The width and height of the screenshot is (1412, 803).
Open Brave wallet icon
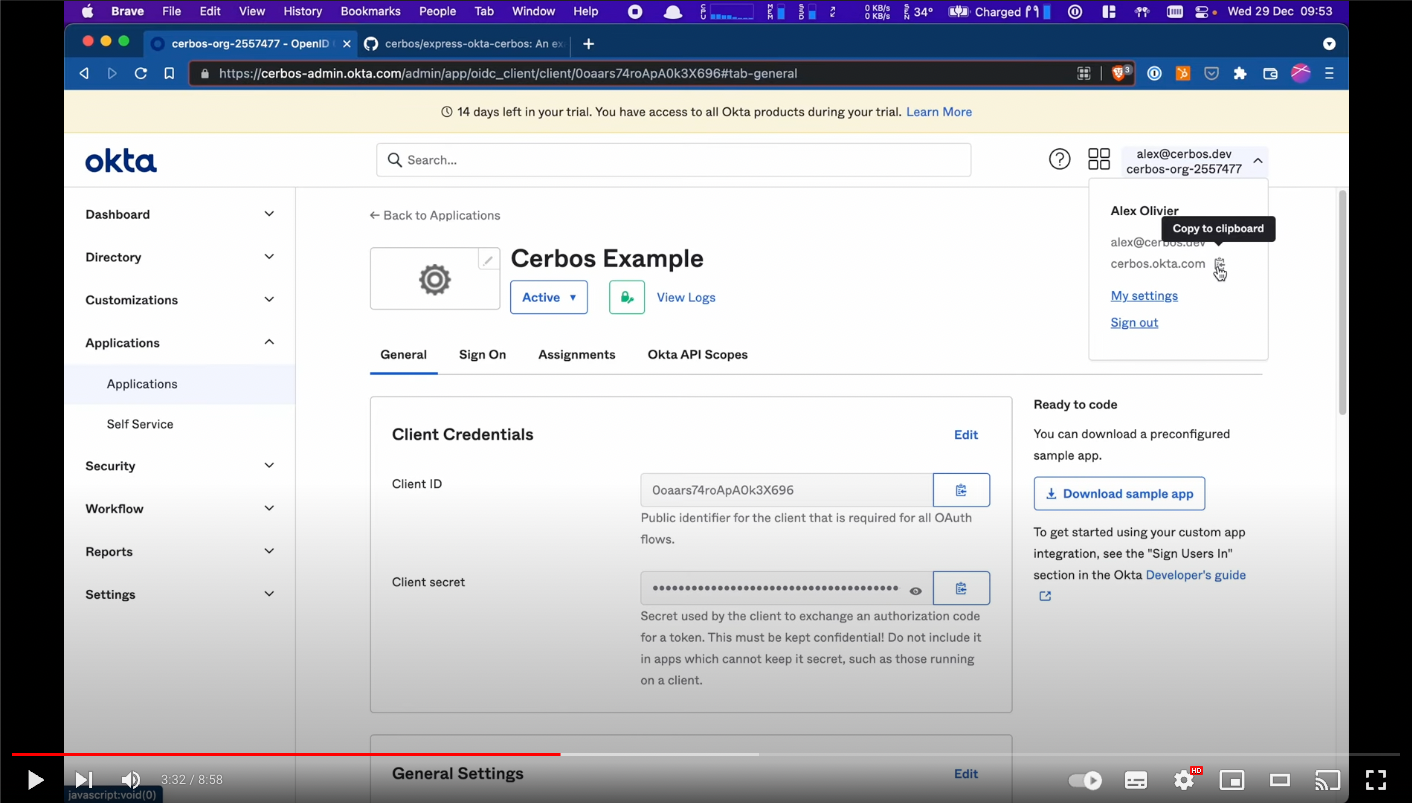tap(1270, 73)
